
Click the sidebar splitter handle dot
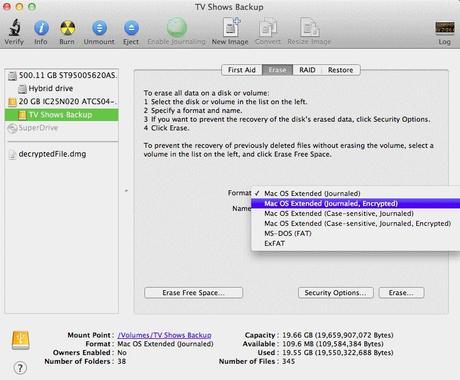[126, 191]
